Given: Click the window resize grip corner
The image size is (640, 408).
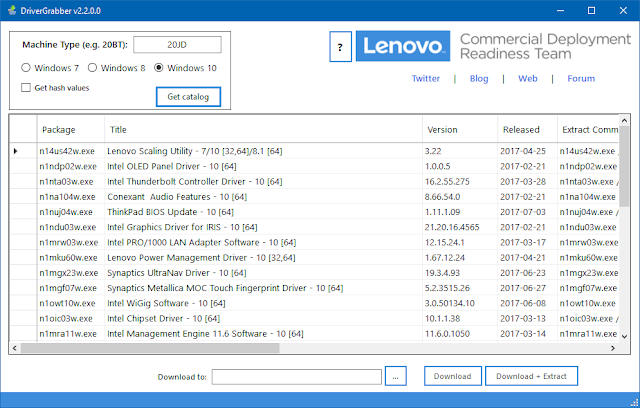Looking at the screenshot, I should (x=634, y=402).
